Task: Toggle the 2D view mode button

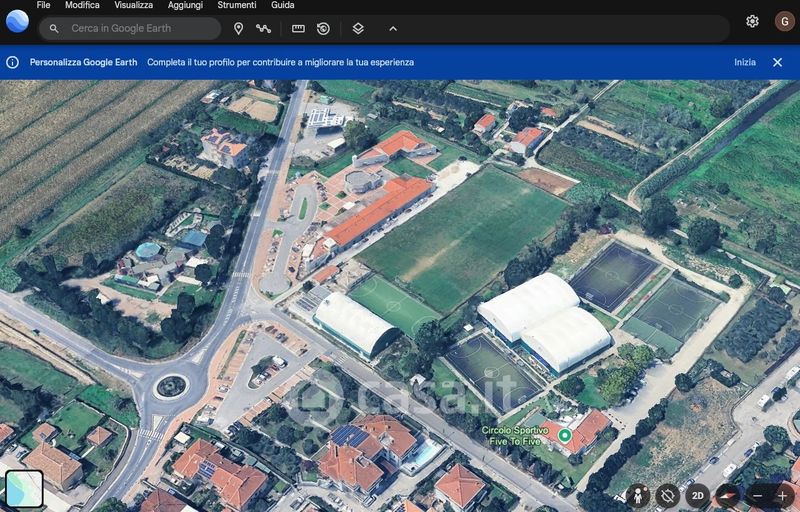Action: [x=698, y=495]
